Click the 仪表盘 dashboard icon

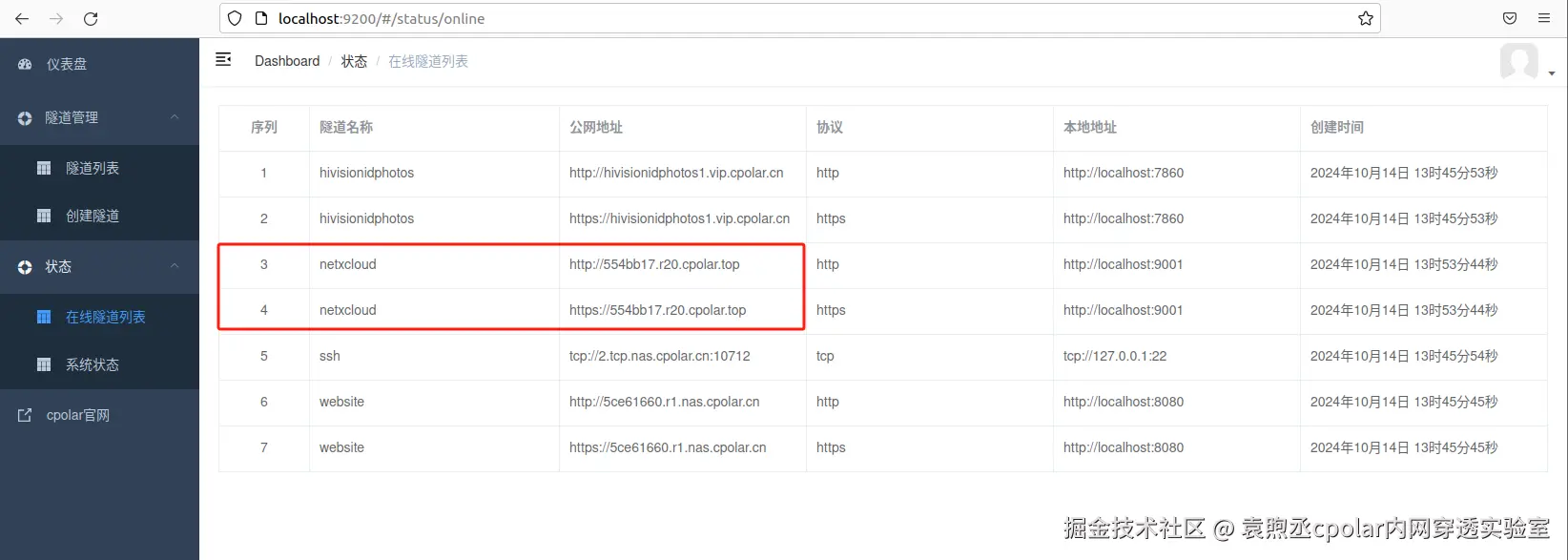[x=25, y=64]
